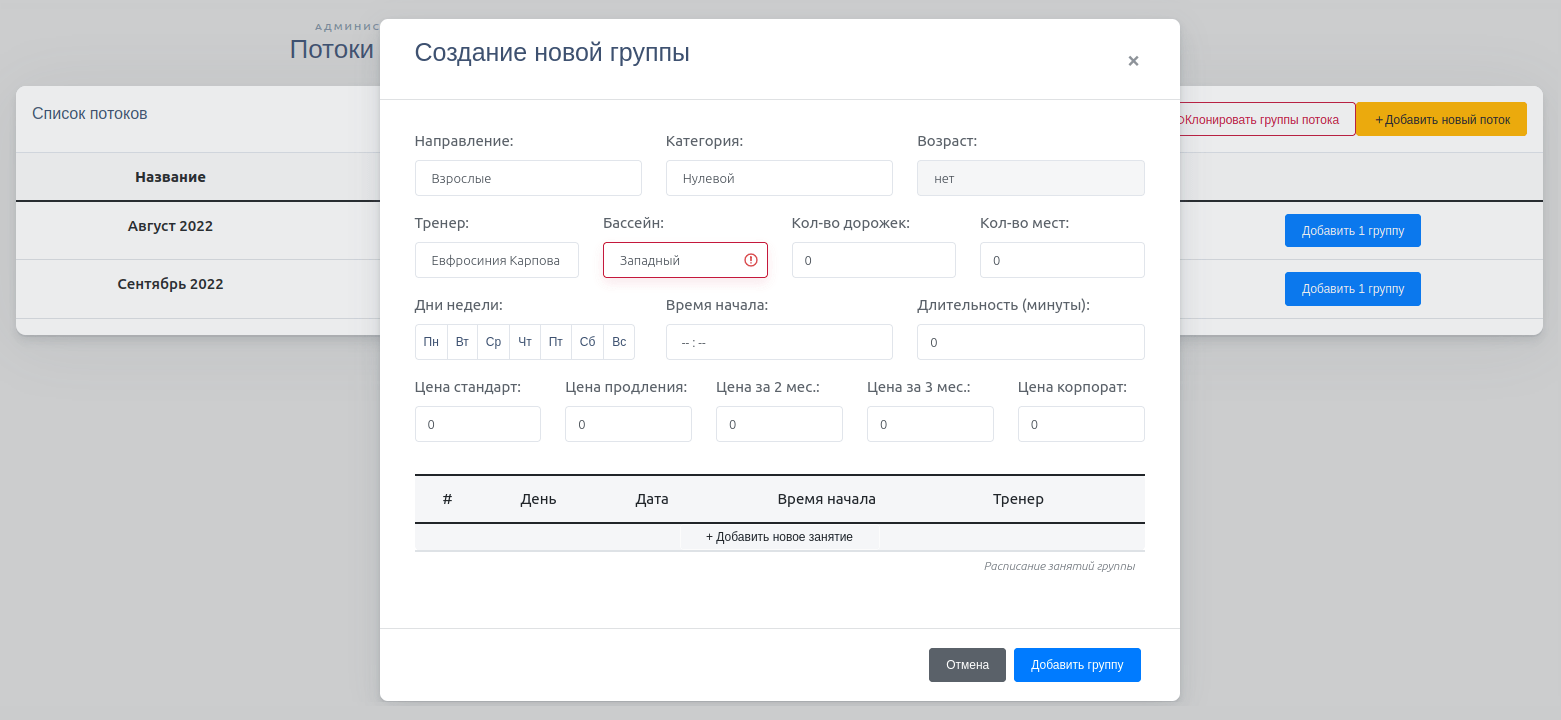Toggle the Ср weekday button
The height and width of the screenshot is (720, 1561).
(493, 341)
